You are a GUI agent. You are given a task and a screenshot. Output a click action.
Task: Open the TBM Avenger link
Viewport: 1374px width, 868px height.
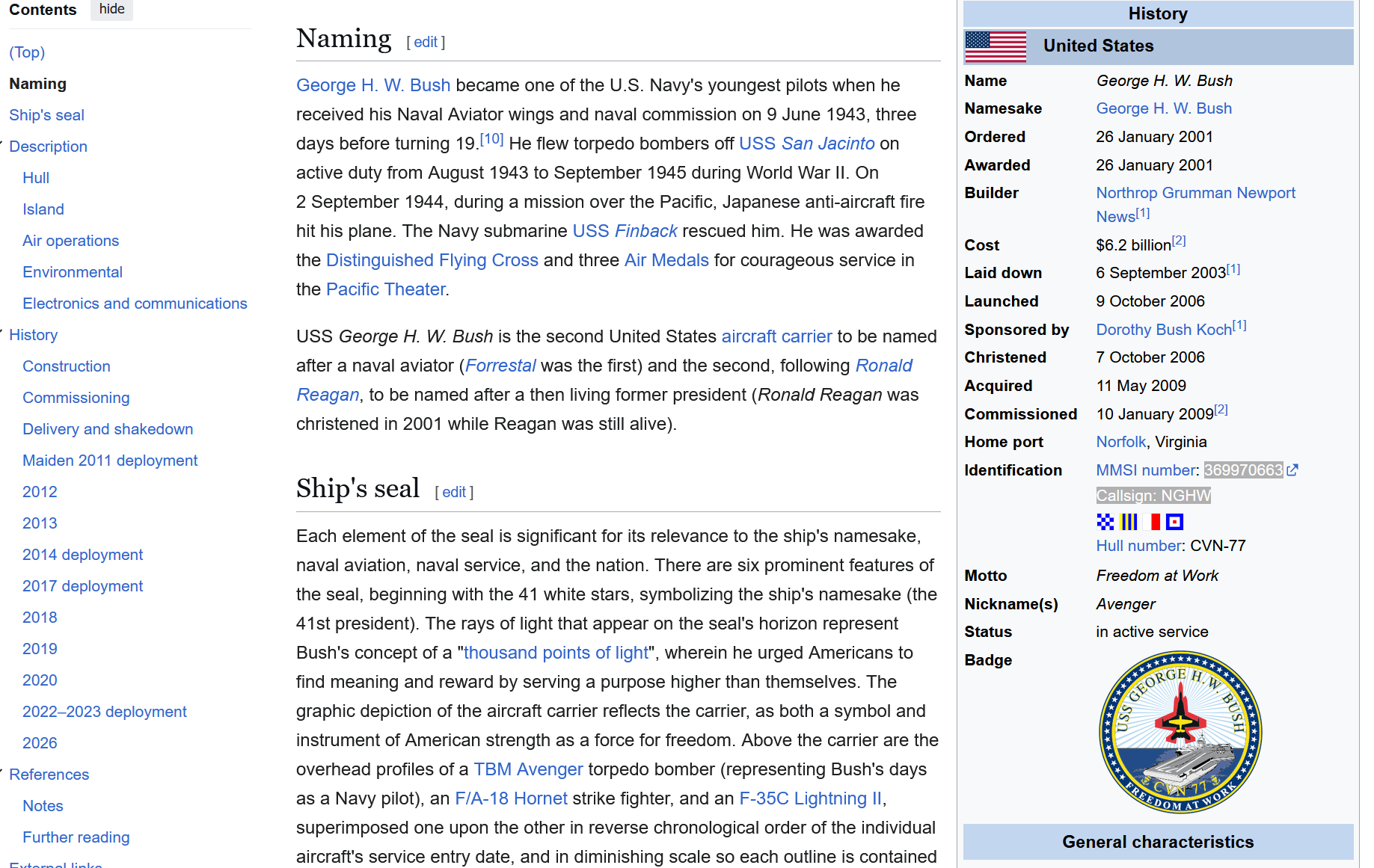[527, 769]
